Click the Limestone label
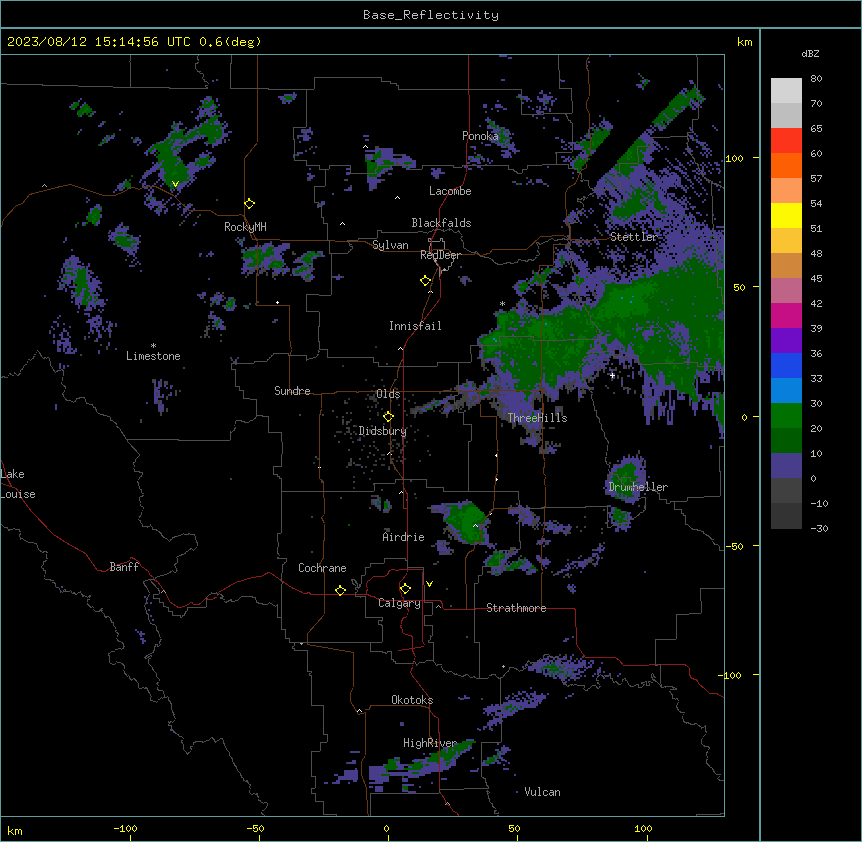 [153, 356]
